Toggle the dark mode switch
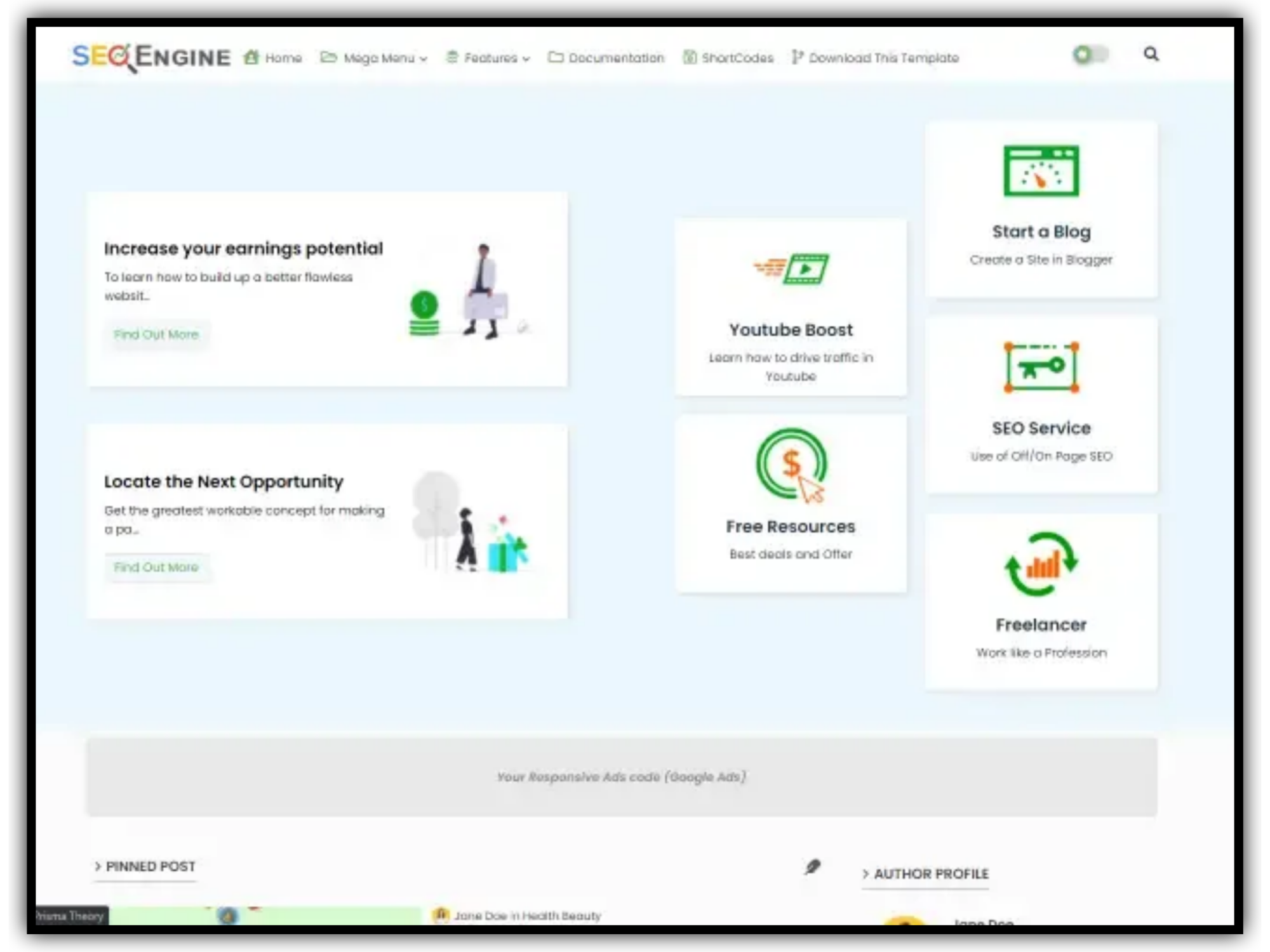The width and height of the screenshot is (1270, 952). 1090,55
